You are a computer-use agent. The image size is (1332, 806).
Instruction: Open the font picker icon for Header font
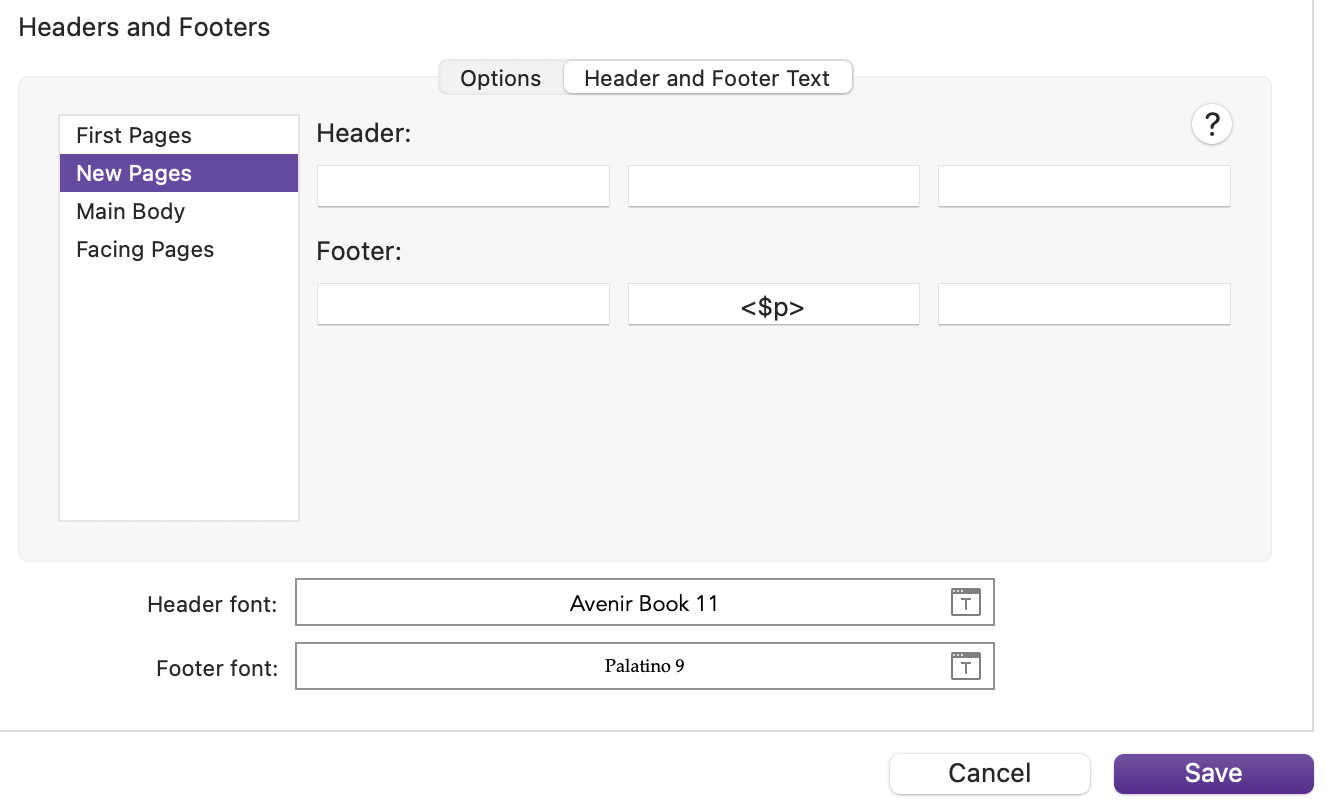pyautogui.click(x=965, y=602)
